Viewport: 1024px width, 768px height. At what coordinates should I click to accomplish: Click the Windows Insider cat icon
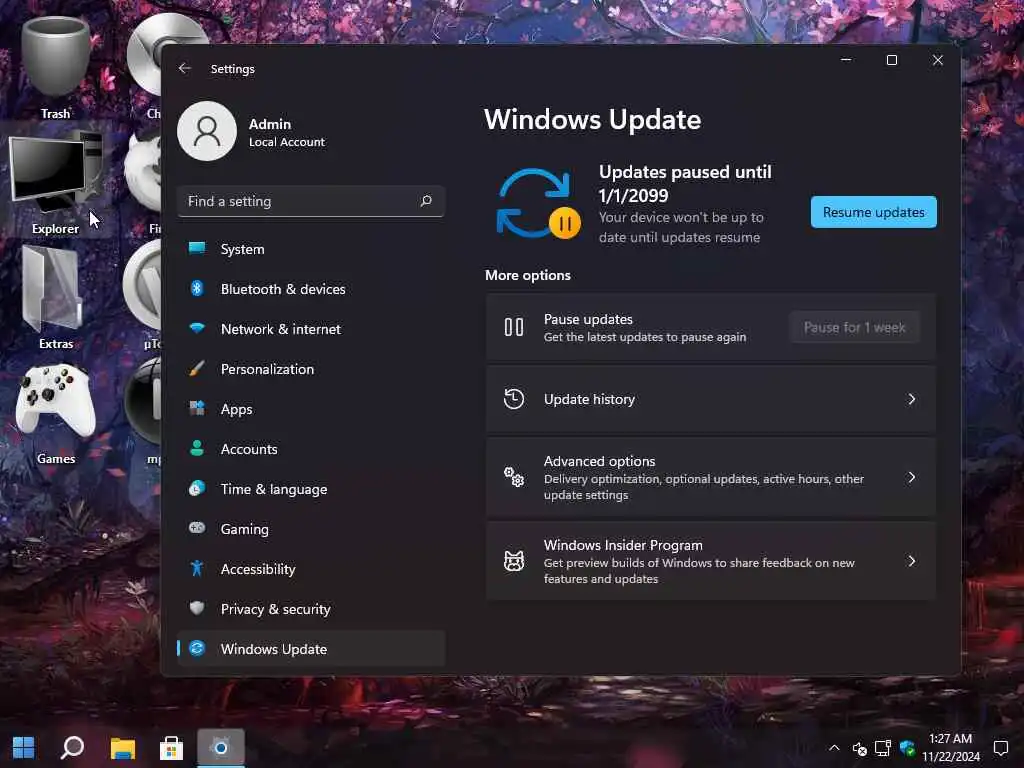pos(514,561)
